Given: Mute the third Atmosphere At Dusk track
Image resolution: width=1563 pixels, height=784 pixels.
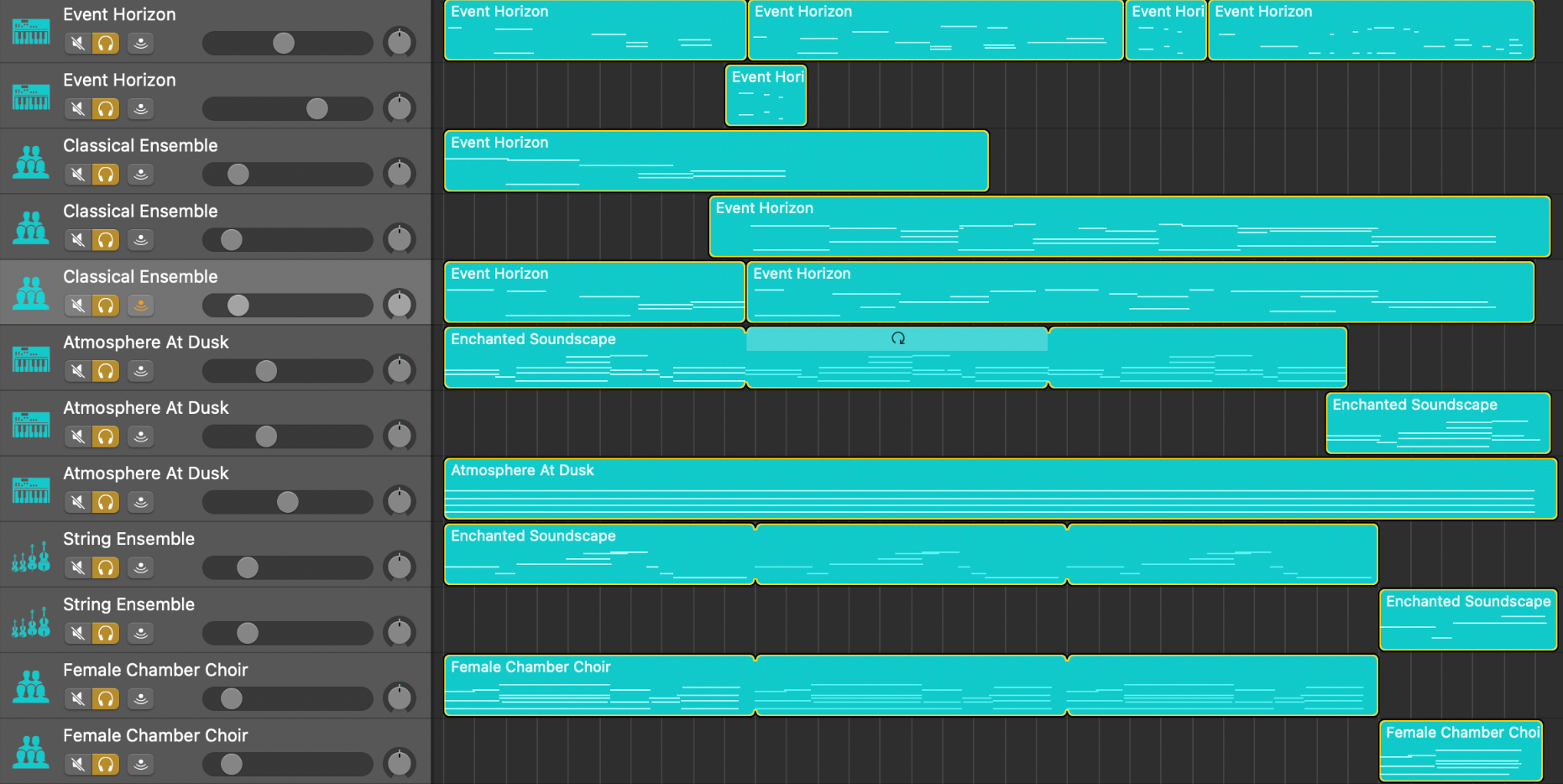Looking at the screenshot, I should pos(78,501).
